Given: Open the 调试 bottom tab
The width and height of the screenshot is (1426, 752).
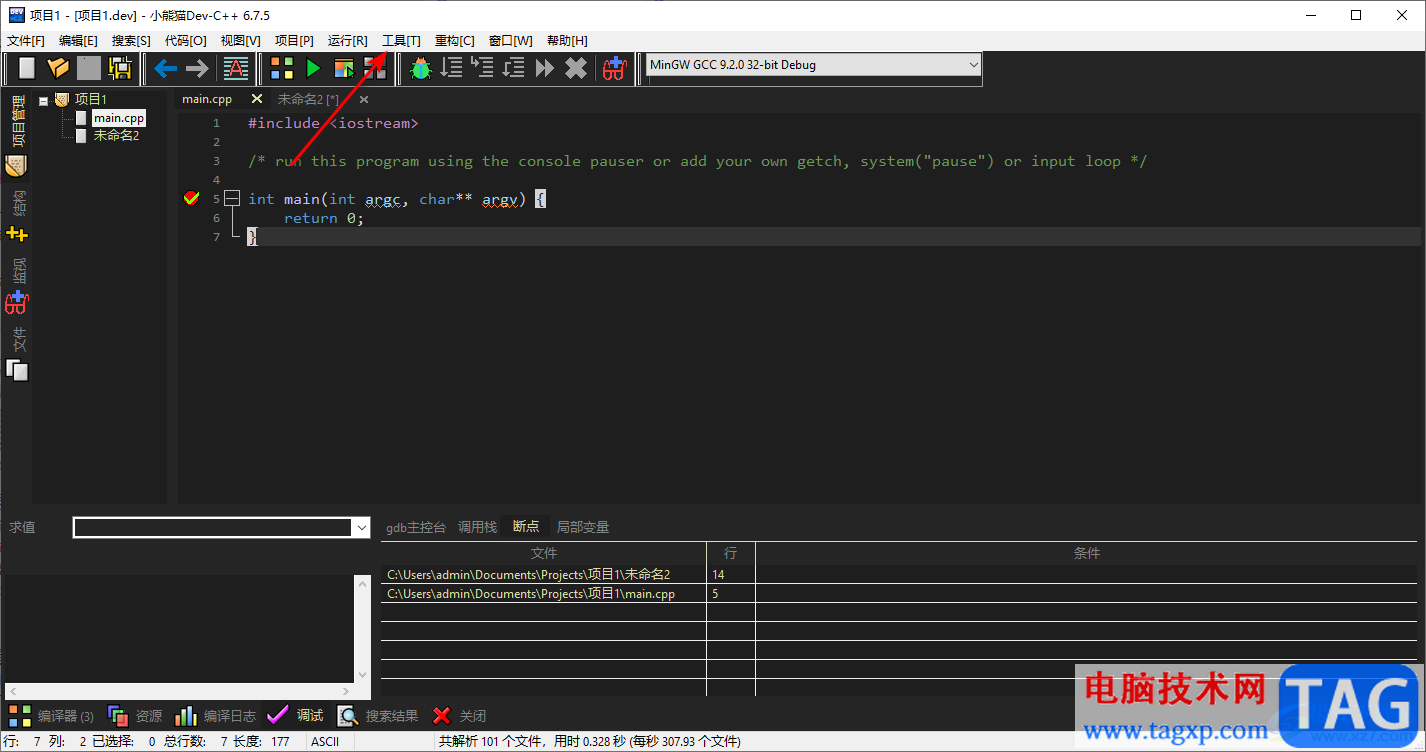Looking at the screenshot, I should 295,716.
